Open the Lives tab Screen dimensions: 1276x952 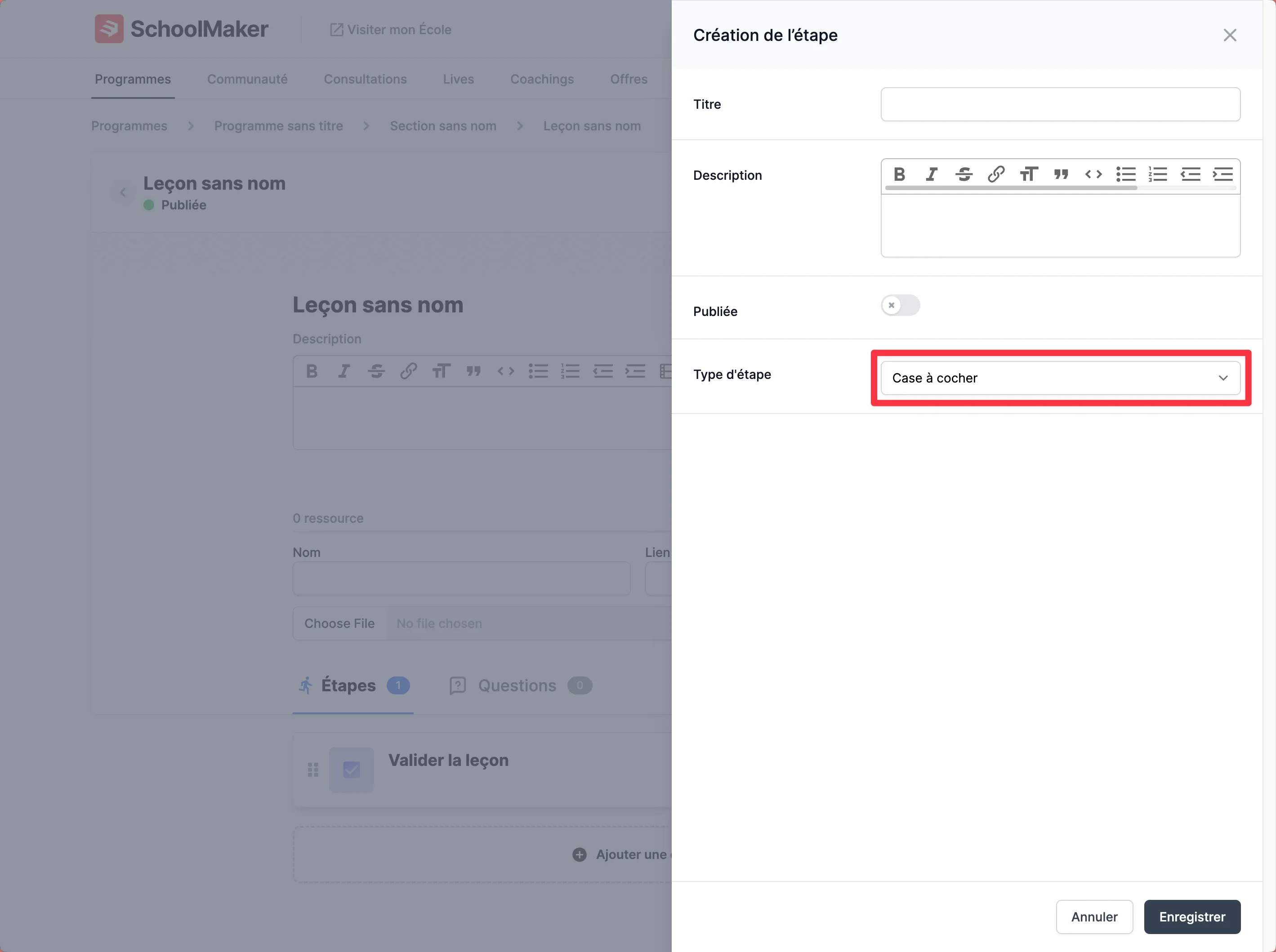[x=458, y=79]
